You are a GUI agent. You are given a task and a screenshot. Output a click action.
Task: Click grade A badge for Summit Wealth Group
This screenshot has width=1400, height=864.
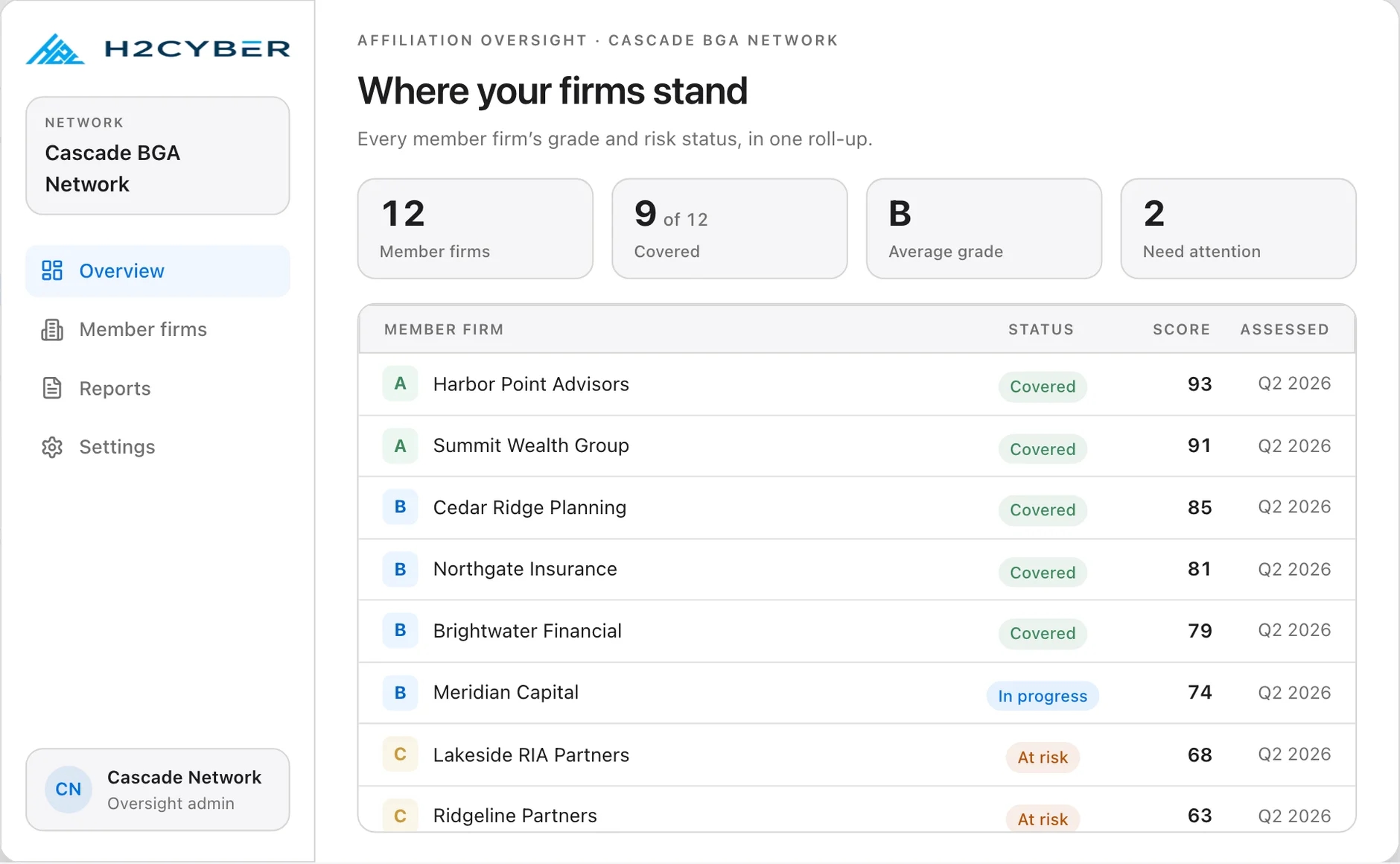pyautogui.click(x=400, y=445)
